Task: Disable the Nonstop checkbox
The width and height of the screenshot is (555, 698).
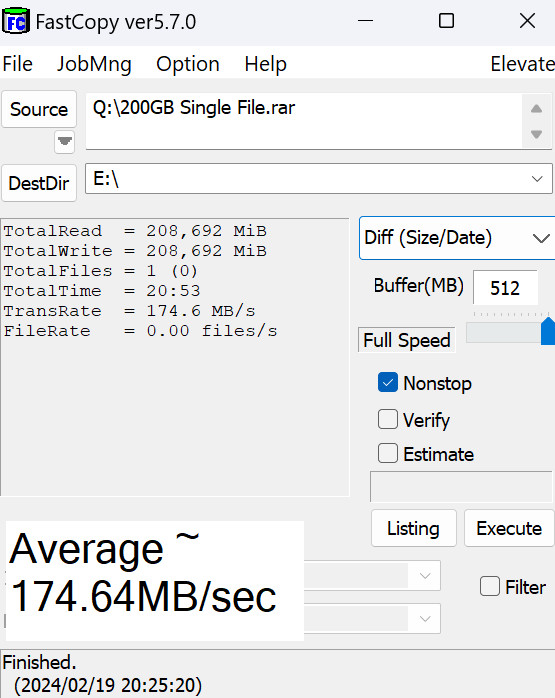Action: [x=388, y=383]
